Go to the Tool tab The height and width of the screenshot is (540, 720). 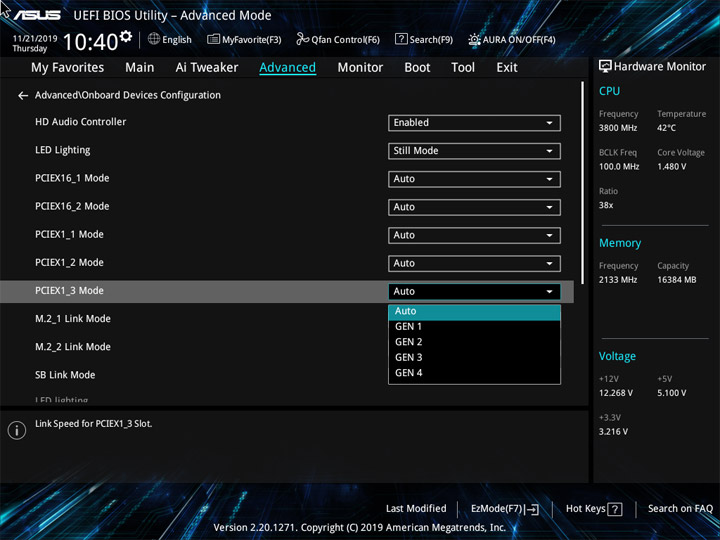click(463, 68)
